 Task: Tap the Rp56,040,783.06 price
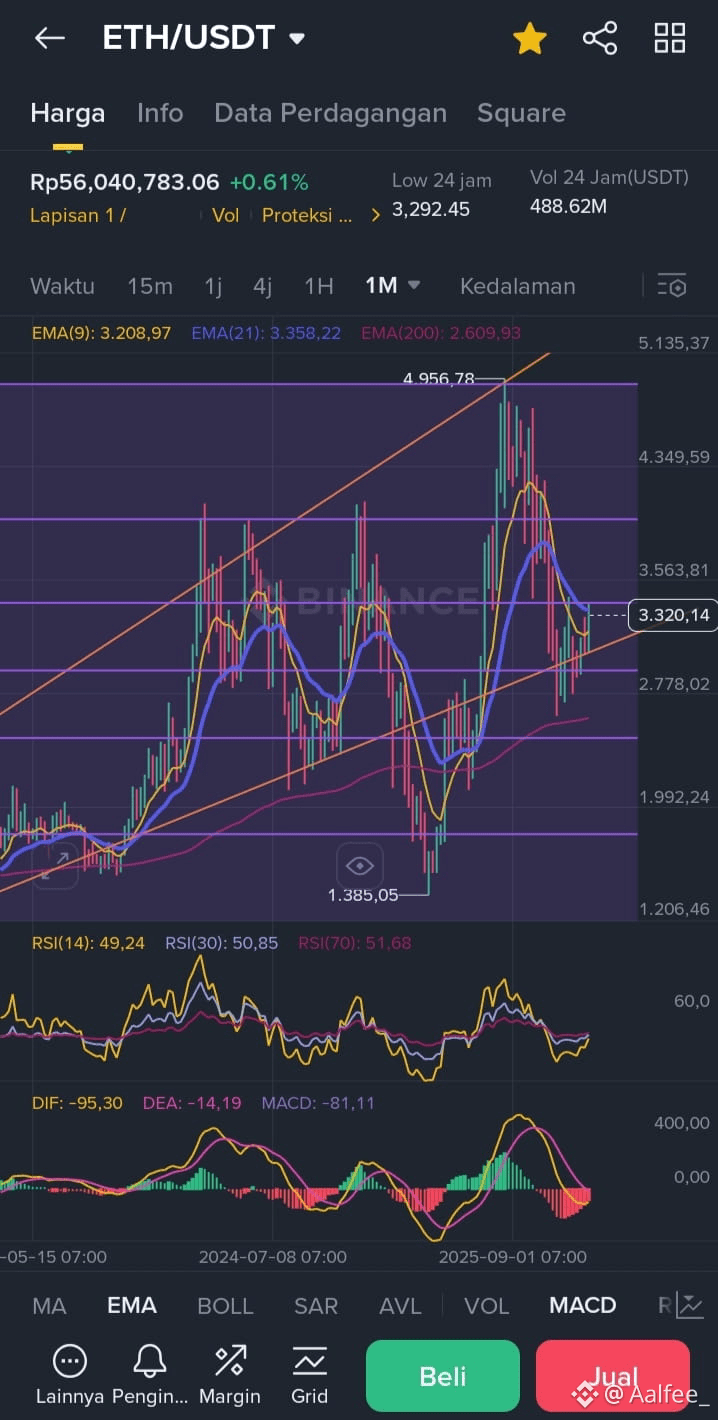pyautogui.click(x=124, y=182)
